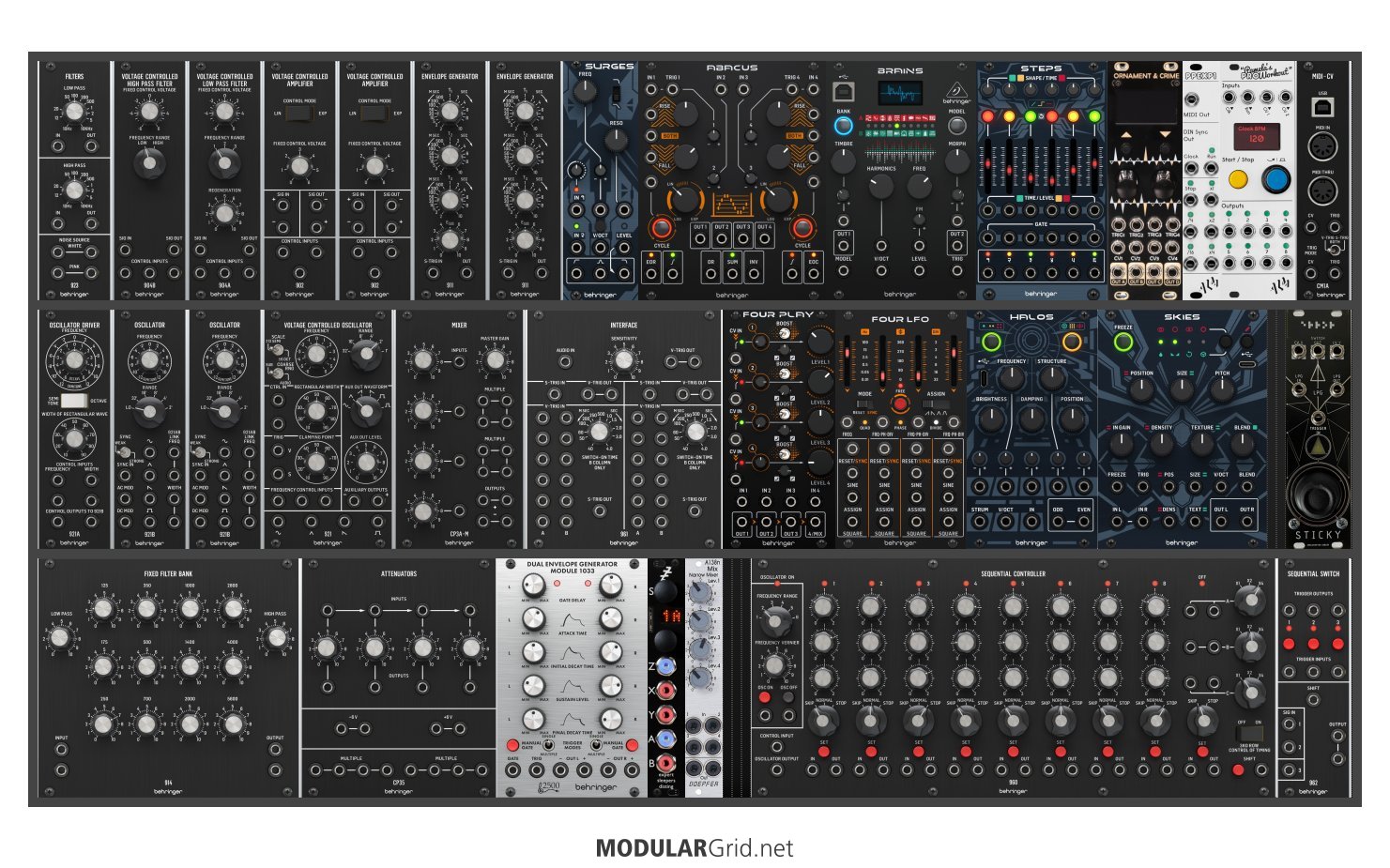1390x868 pixels.
Task: Click the red center button on Four LFO
Action: point(900,404)
